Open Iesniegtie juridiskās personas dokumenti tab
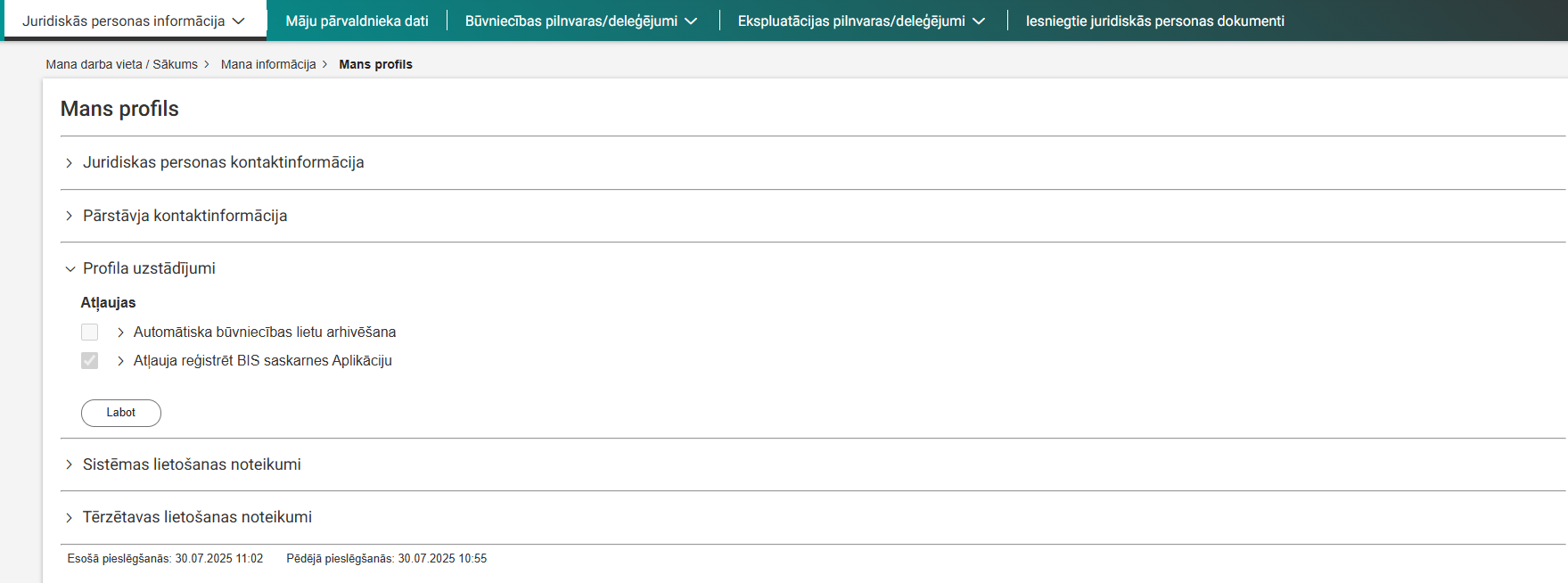 (x=1154, y=21)
